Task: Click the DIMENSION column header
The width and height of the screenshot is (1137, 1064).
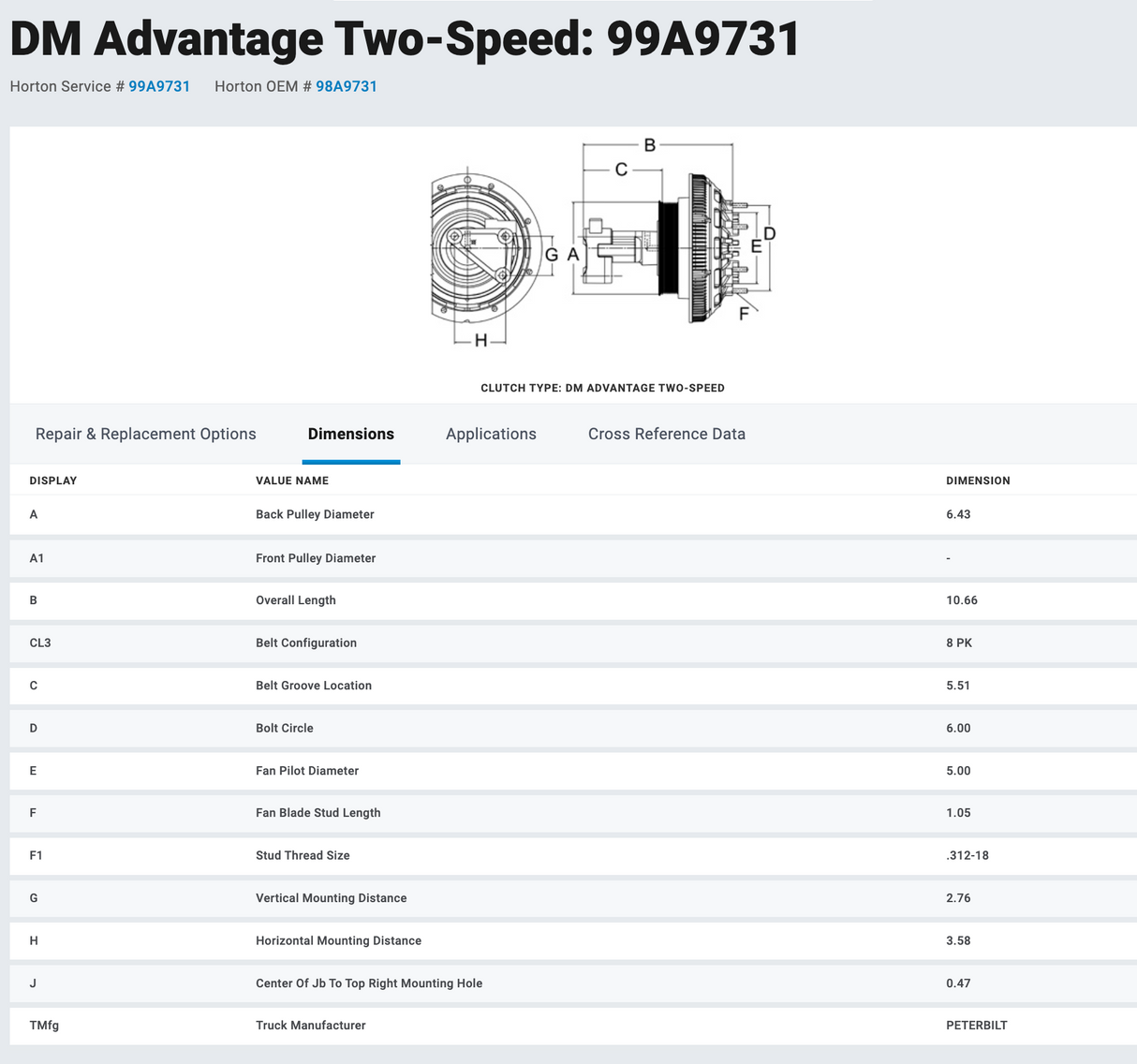Action: pyautogui.click(x=978, y=480)
